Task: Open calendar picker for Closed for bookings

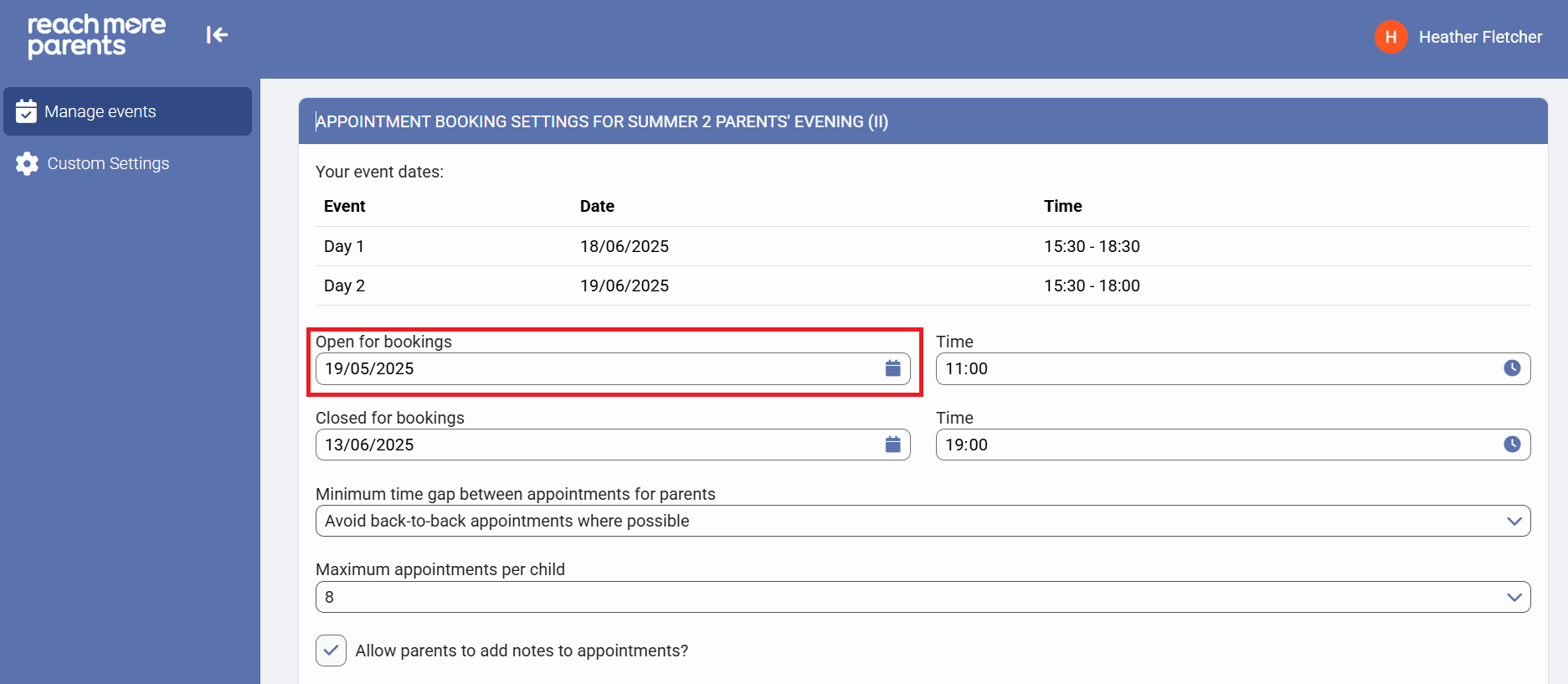Action: click(892, 445)
